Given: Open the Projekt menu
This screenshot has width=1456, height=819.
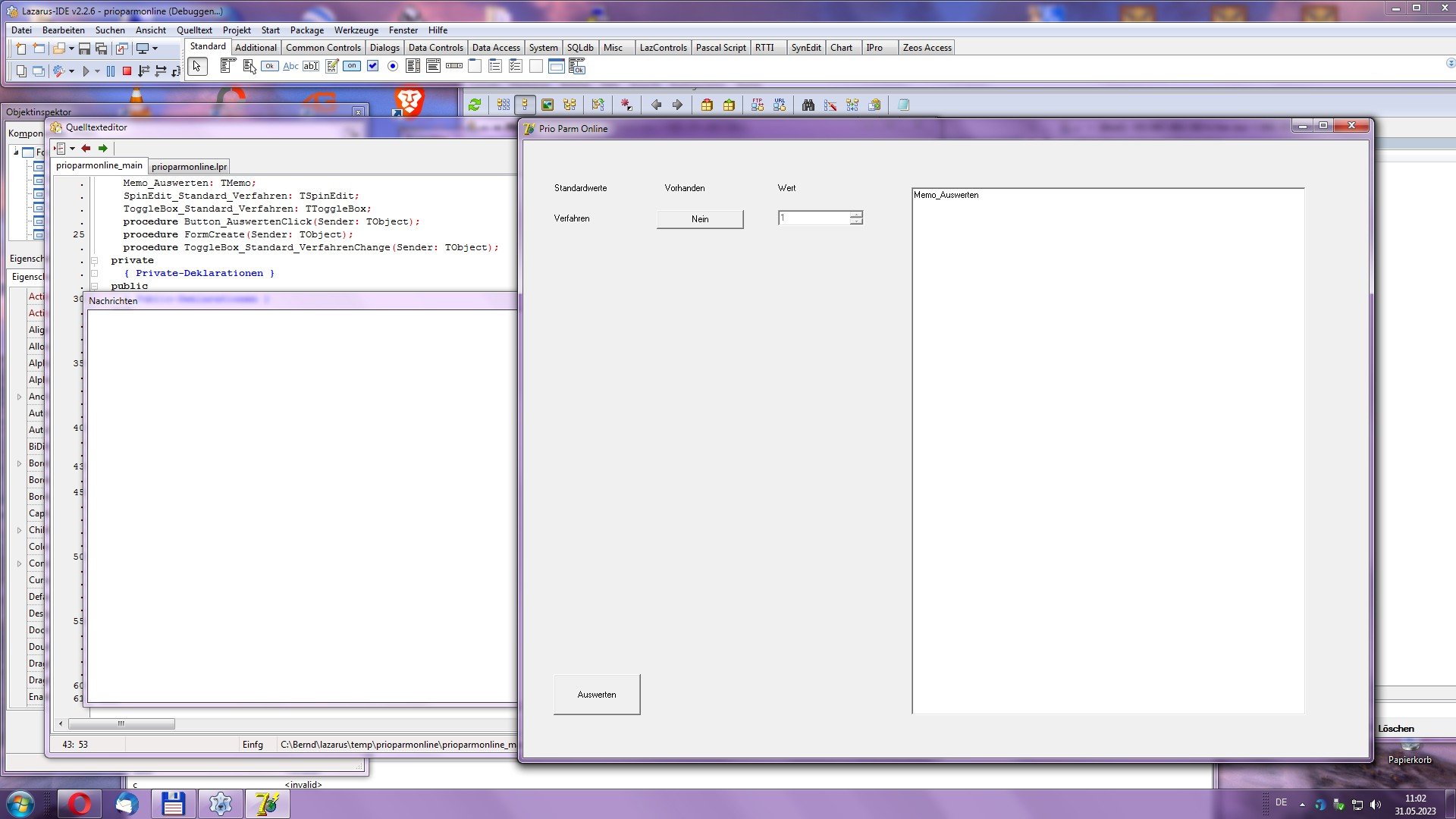Looking at the screenshot, I should 237,30.
